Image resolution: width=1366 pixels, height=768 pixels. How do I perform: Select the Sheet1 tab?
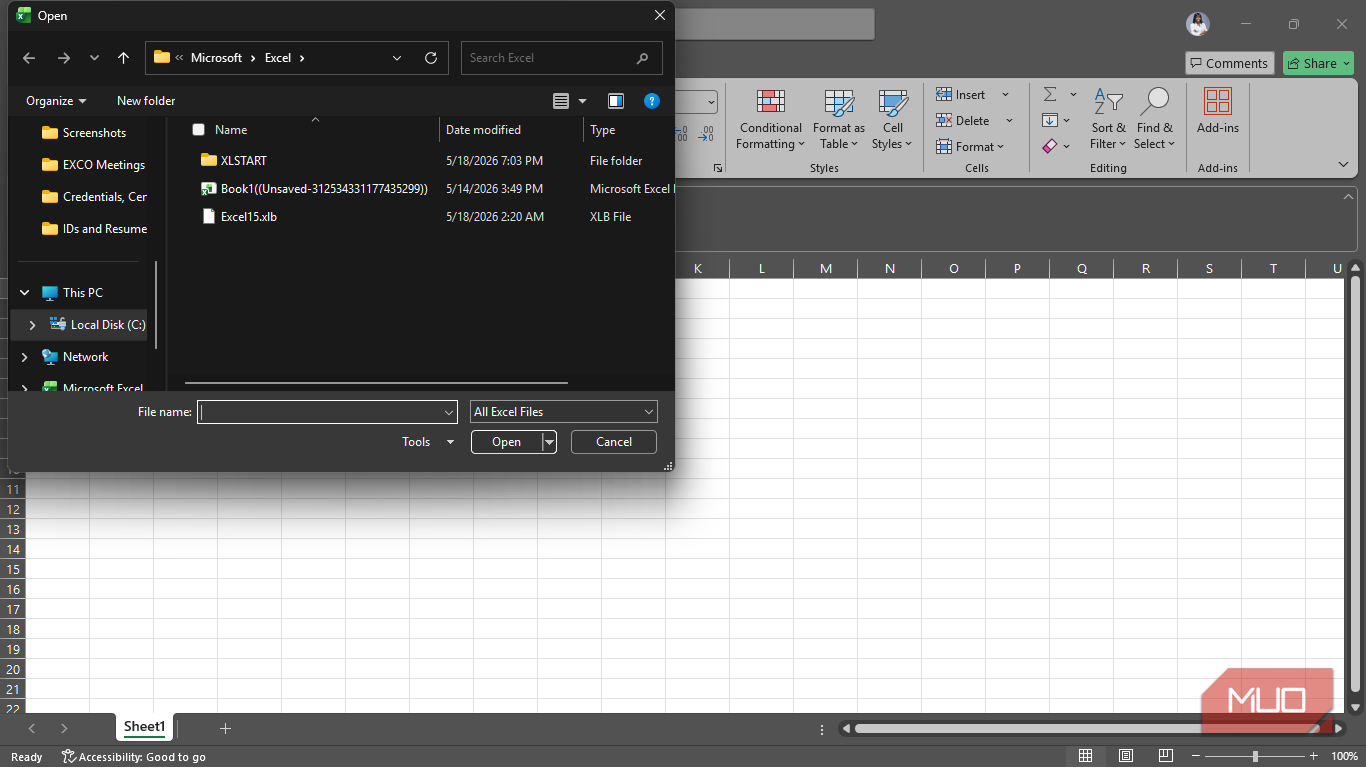tap(144, 728)
